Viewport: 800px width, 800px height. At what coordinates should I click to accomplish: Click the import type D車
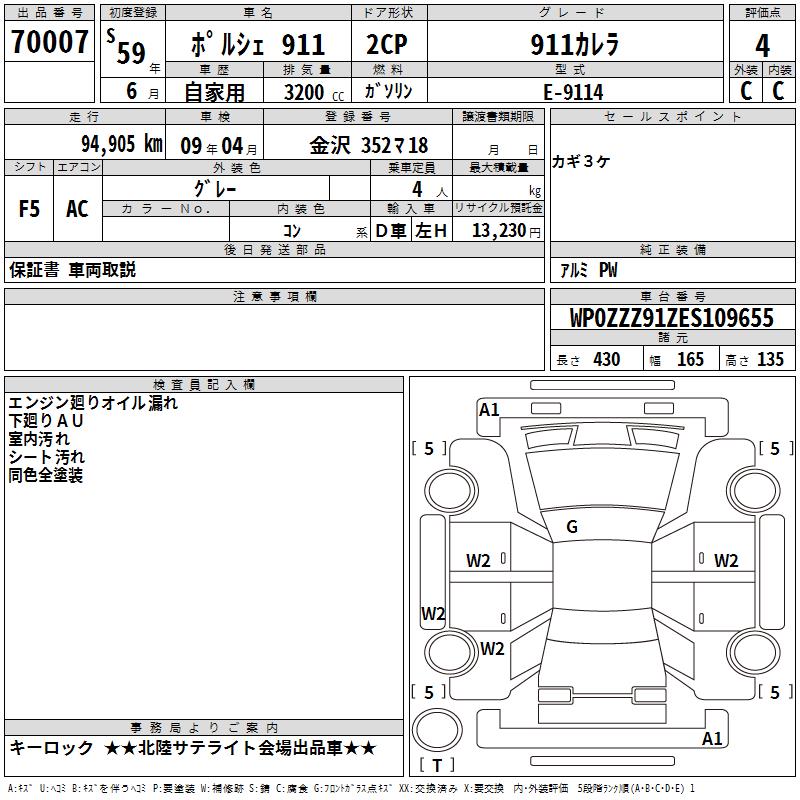coord(391,231)
